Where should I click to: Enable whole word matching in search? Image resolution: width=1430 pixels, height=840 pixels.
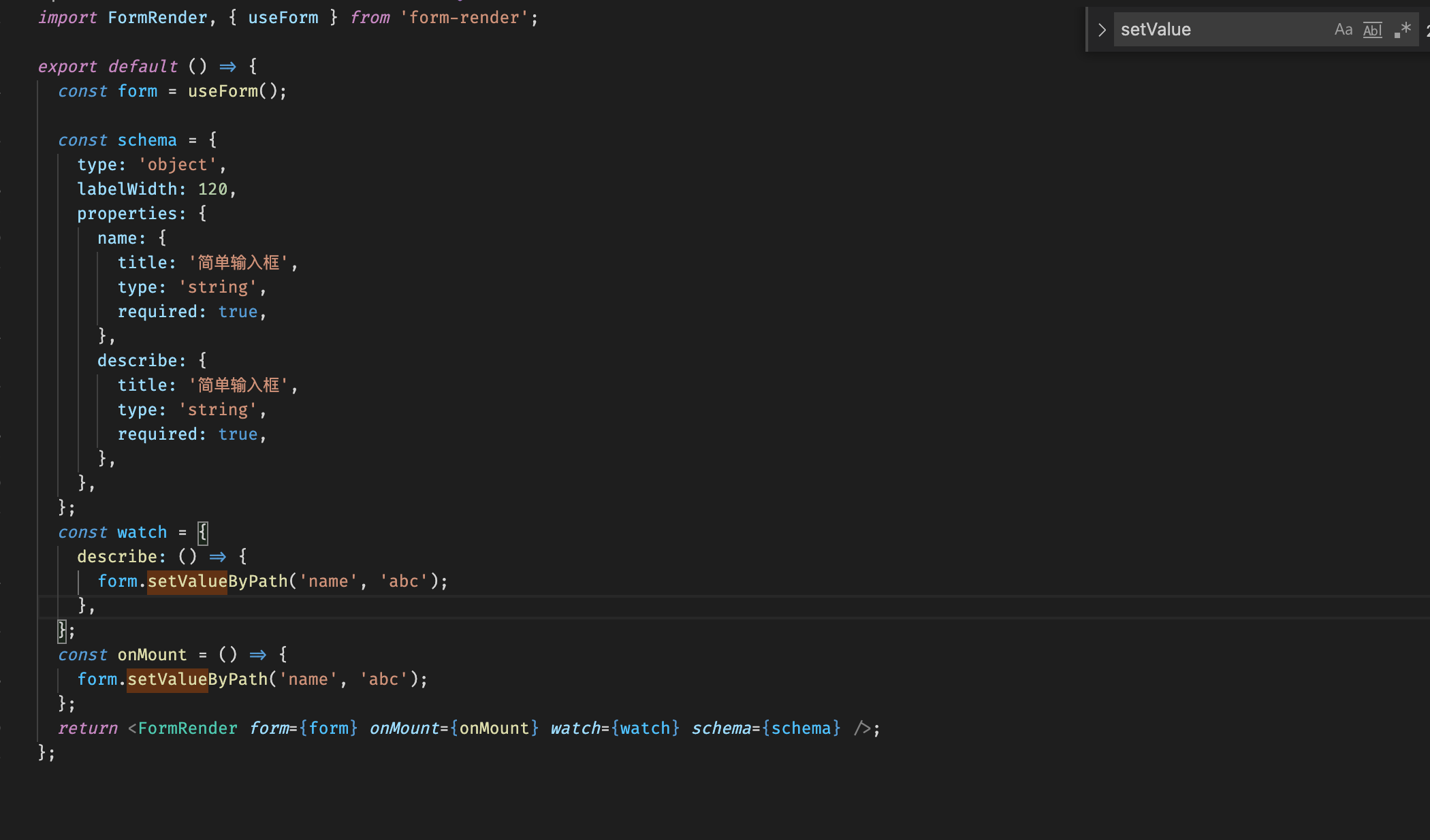point(1372,29)
